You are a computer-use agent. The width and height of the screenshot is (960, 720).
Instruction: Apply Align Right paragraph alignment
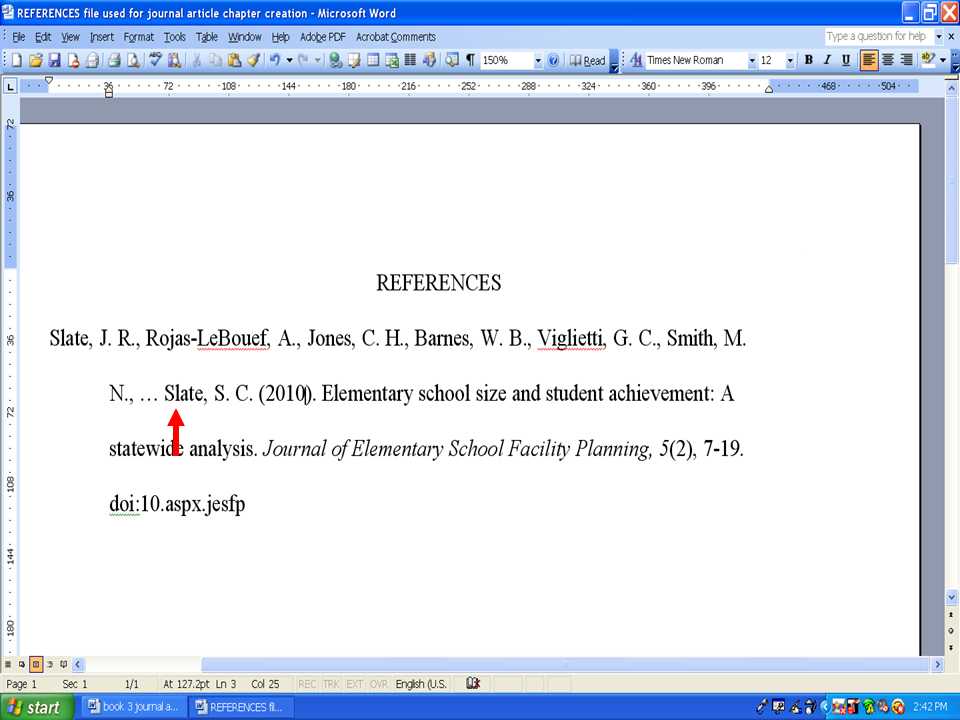tap(907, 60)
